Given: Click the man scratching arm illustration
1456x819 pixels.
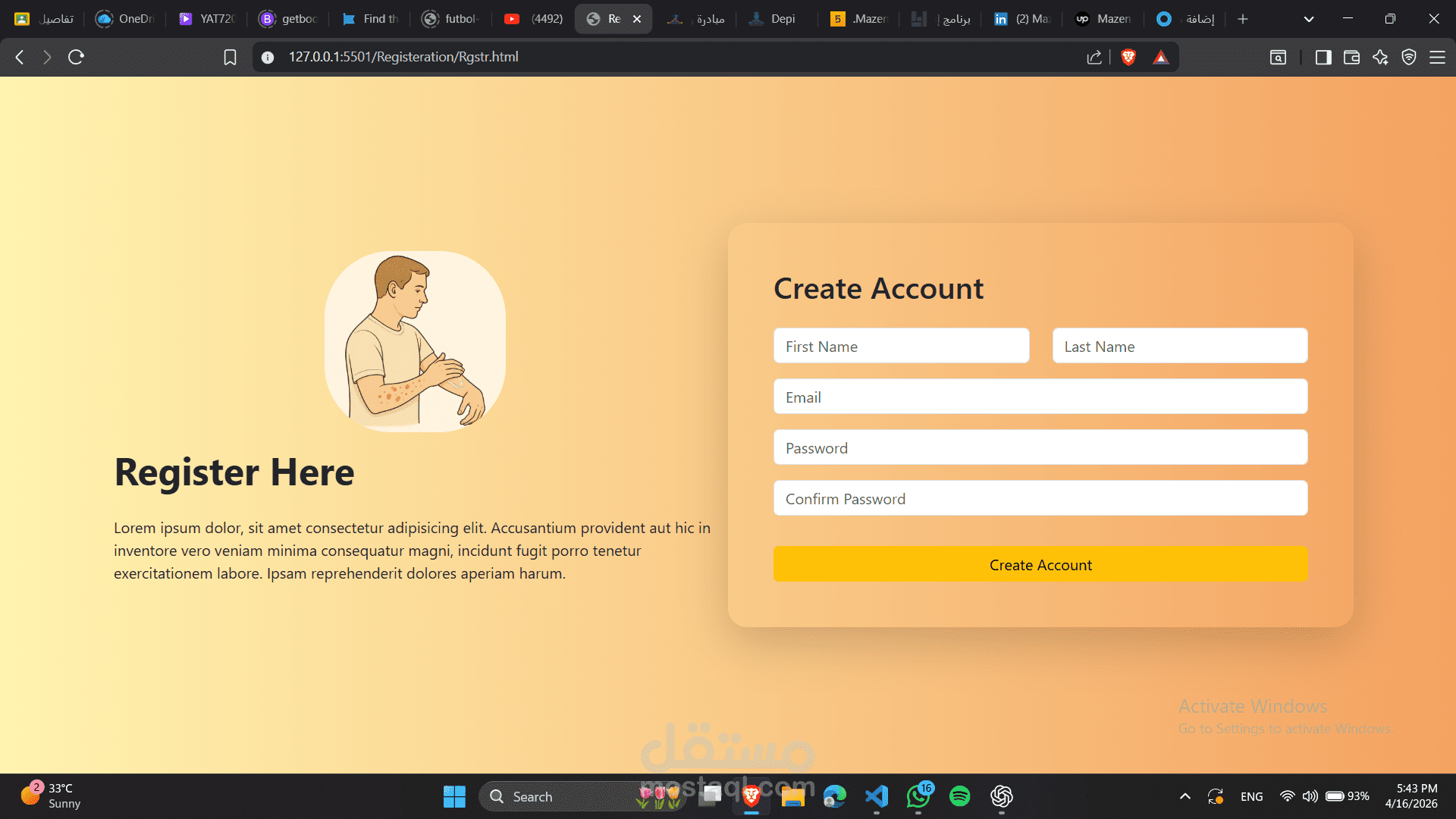Looking at the screenshot, I should pos(415,341).
